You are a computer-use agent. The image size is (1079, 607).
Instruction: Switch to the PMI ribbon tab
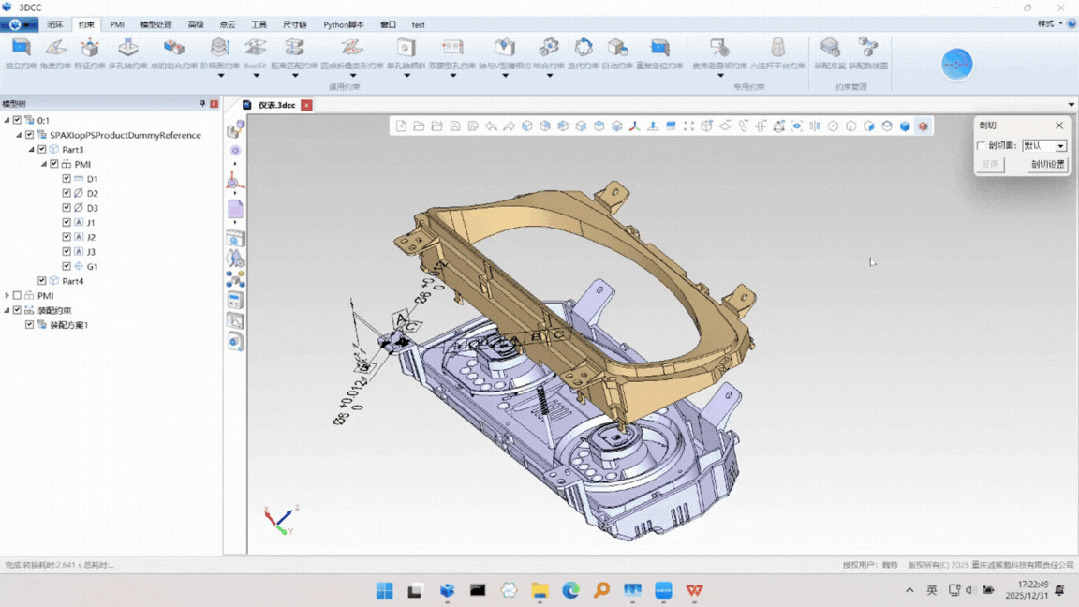[x=118, y=25]
